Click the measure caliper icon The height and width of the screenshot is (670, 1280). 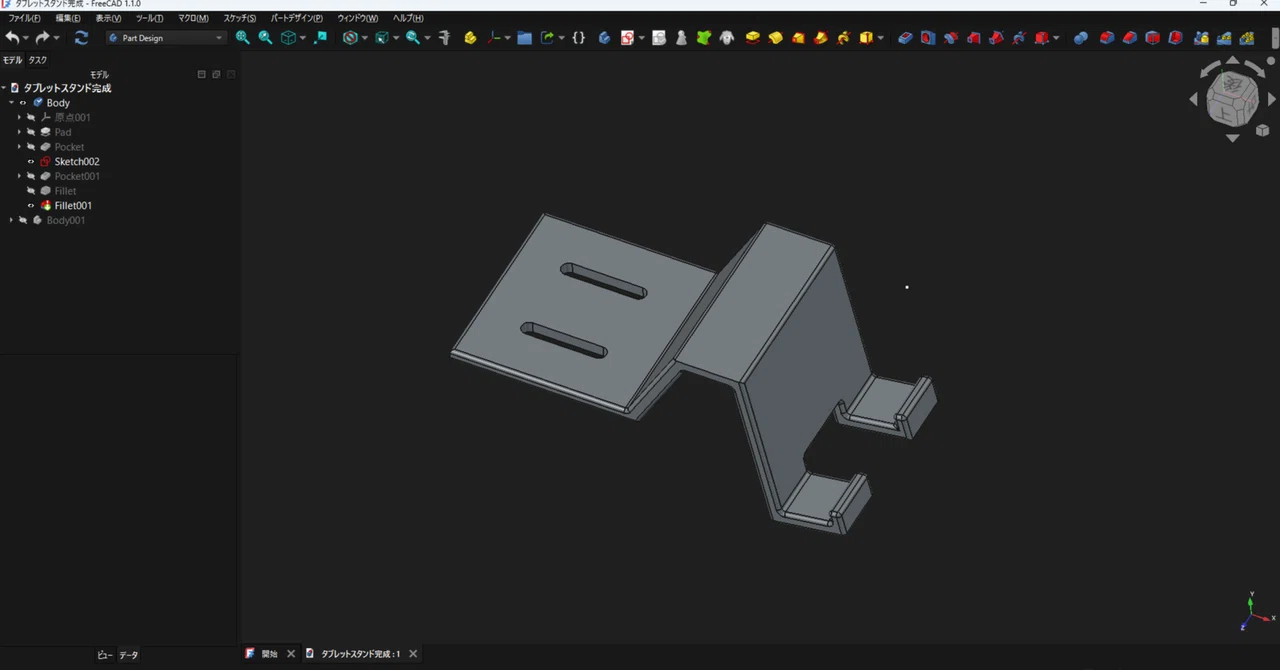point(444,38)
